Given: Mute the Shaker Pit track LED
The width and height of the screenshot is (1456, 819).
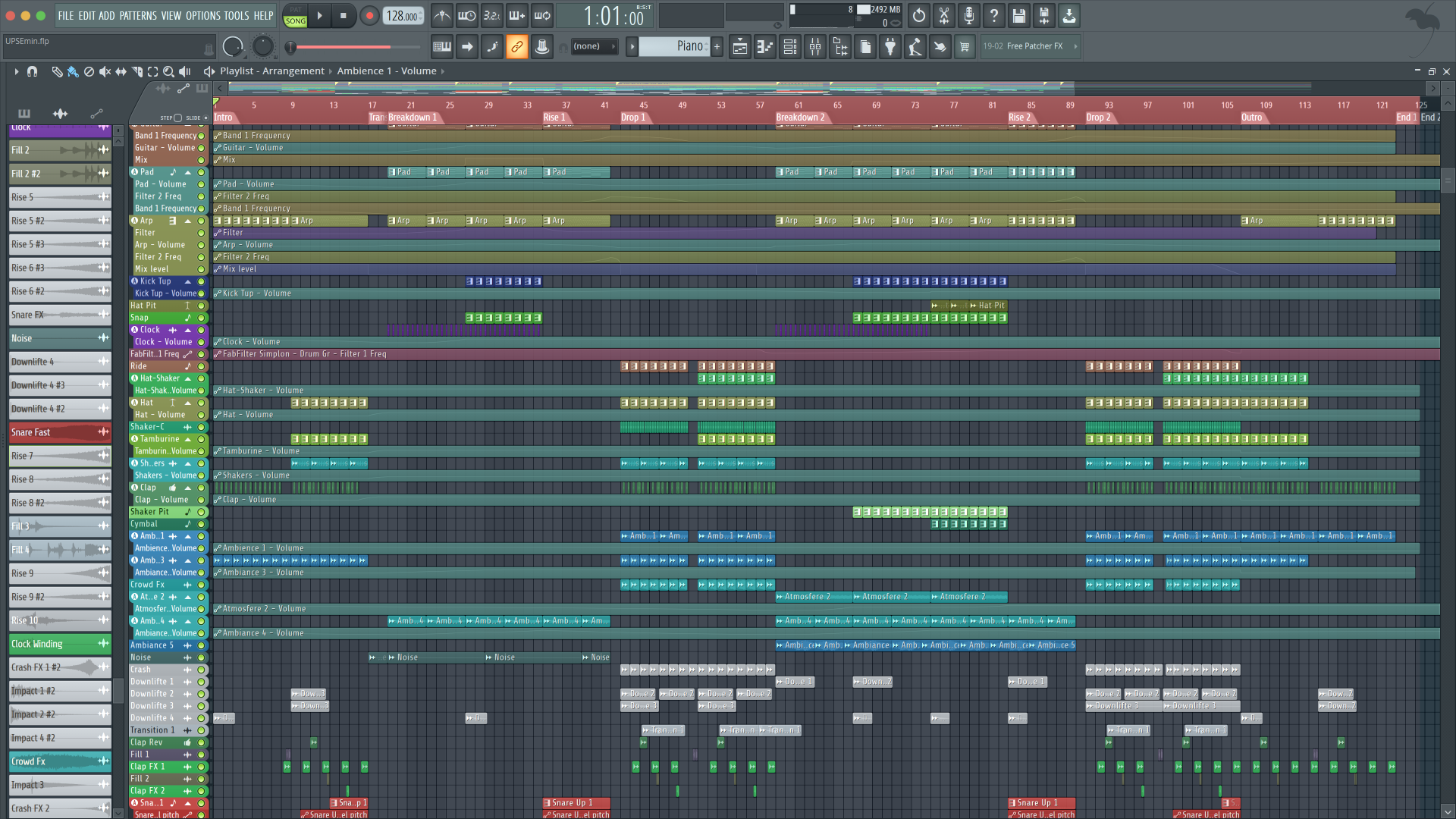Looking at the screenshot, I should click(202, 512).
